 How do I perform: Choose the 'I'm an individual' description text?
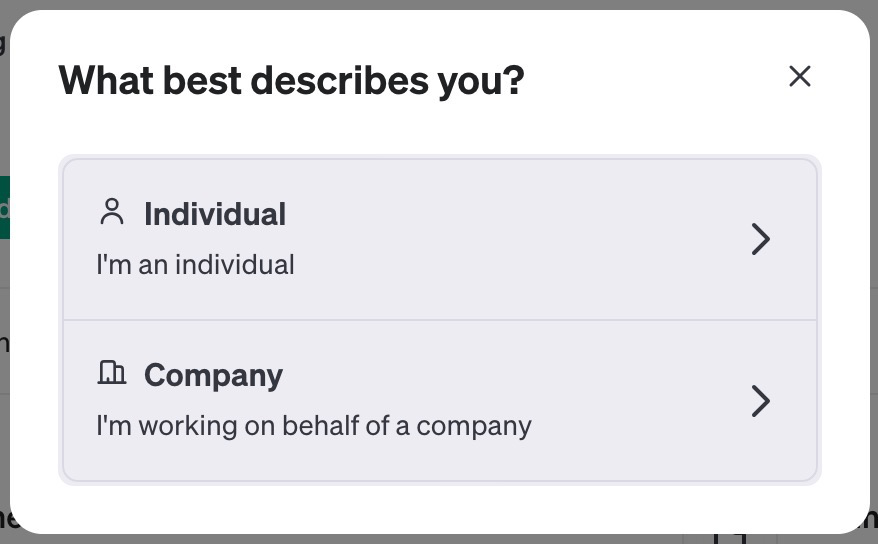[x=195, y=264]
